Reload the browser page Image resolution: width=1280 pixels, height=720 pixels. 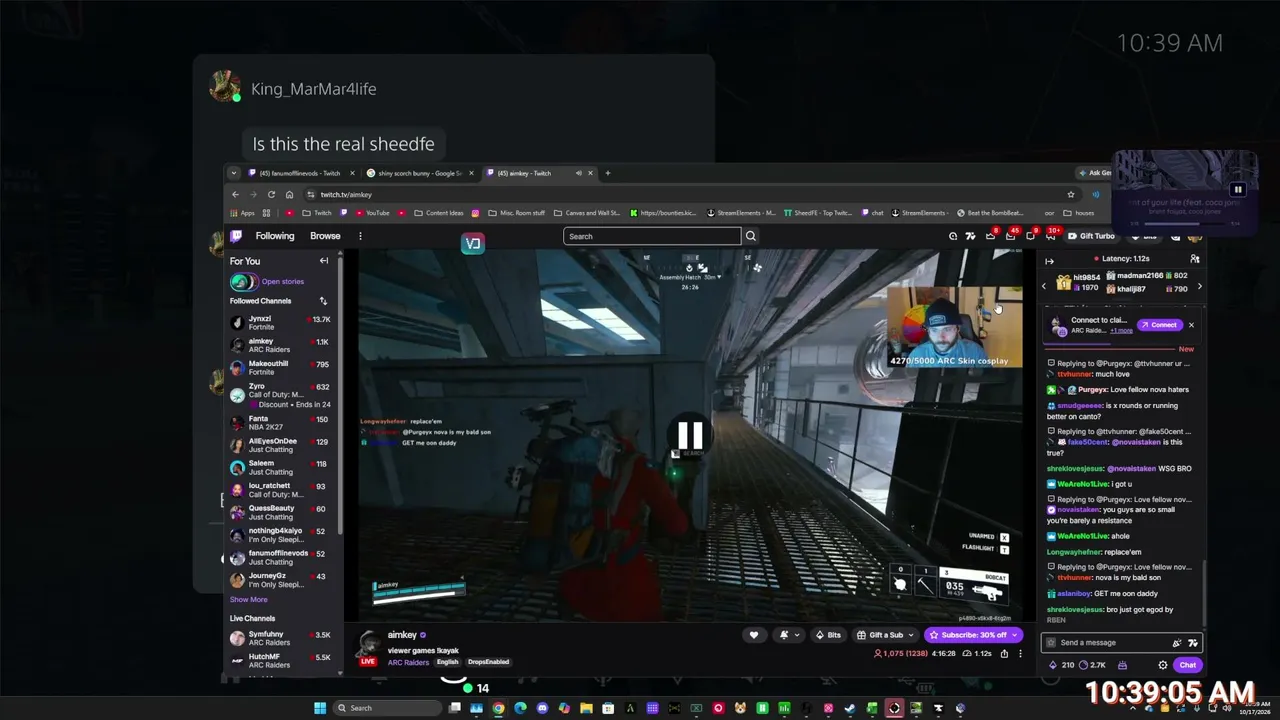(271, 194)
